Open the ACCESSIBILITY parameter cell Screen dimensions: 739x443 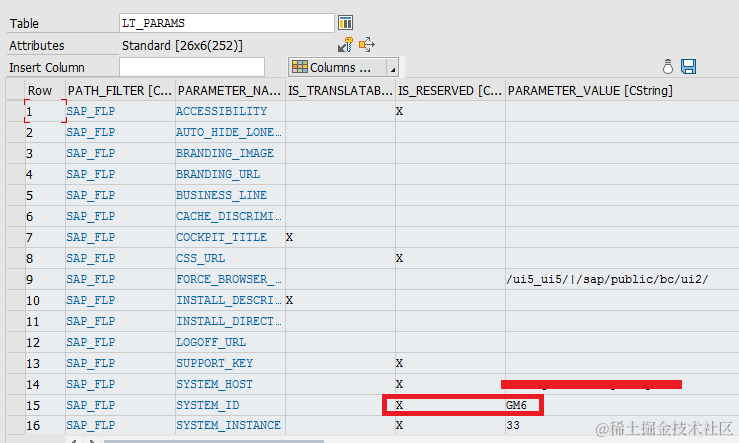click(x=230, y=111)
